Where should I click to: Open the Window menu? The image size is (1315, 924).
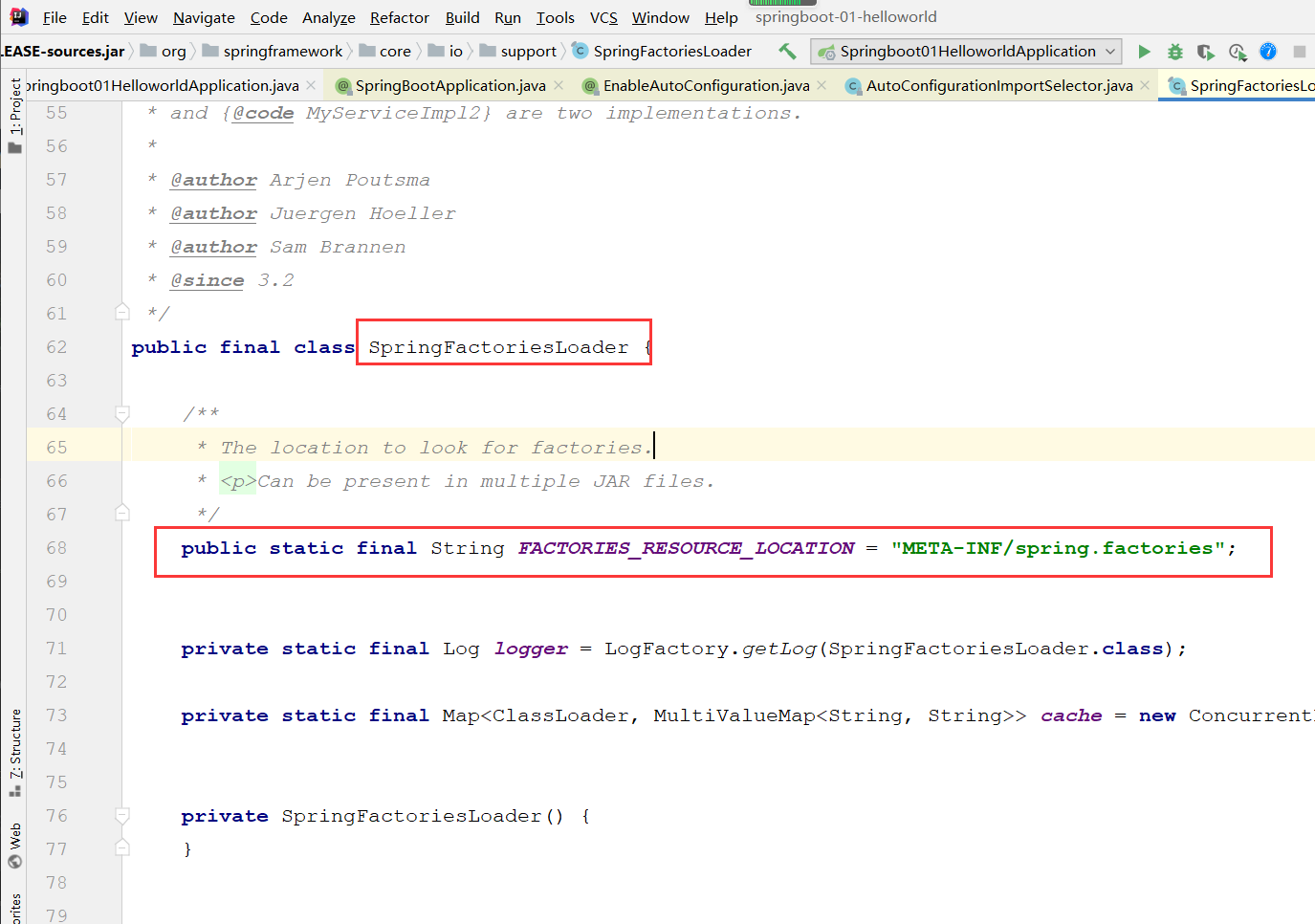(x=660, y=17)
